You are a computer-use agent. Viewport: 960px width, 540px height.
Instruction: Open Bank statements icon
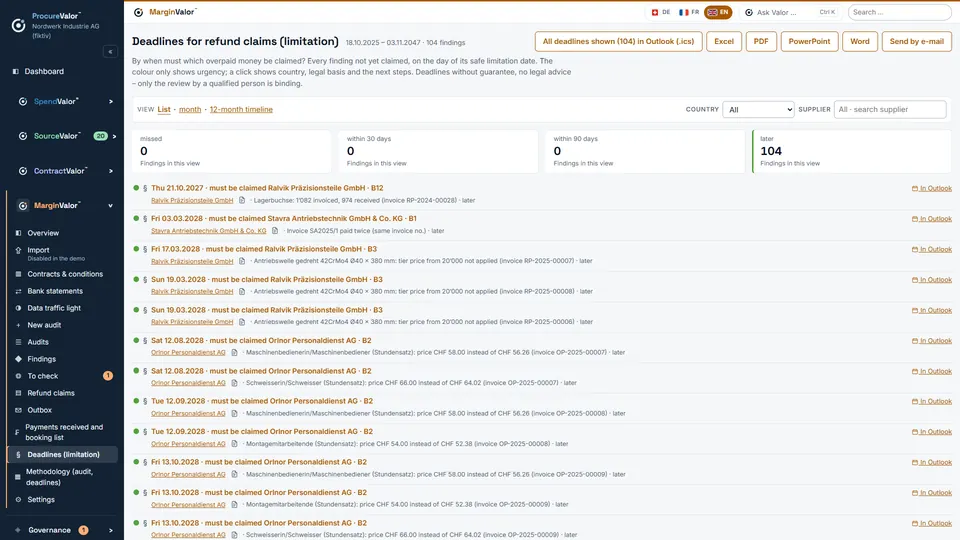[x=18, y=291]
